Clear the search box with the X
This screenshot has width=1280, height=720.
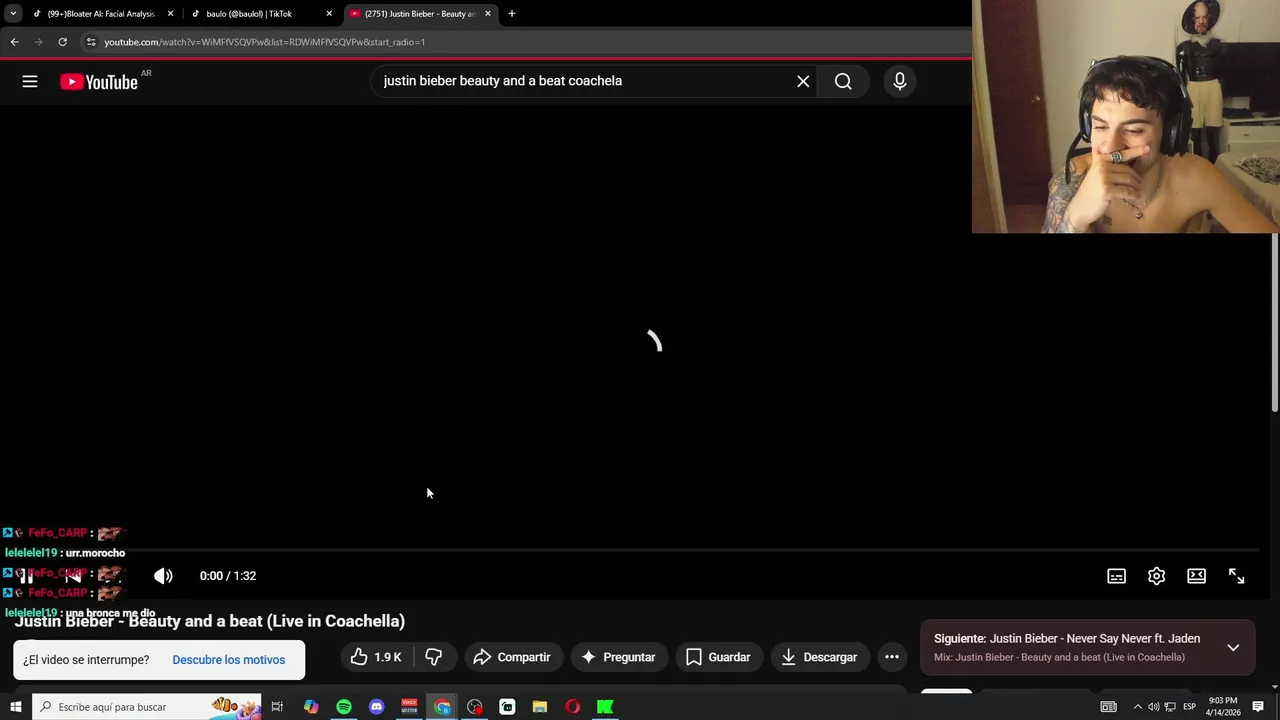click(x=803, y=81)
